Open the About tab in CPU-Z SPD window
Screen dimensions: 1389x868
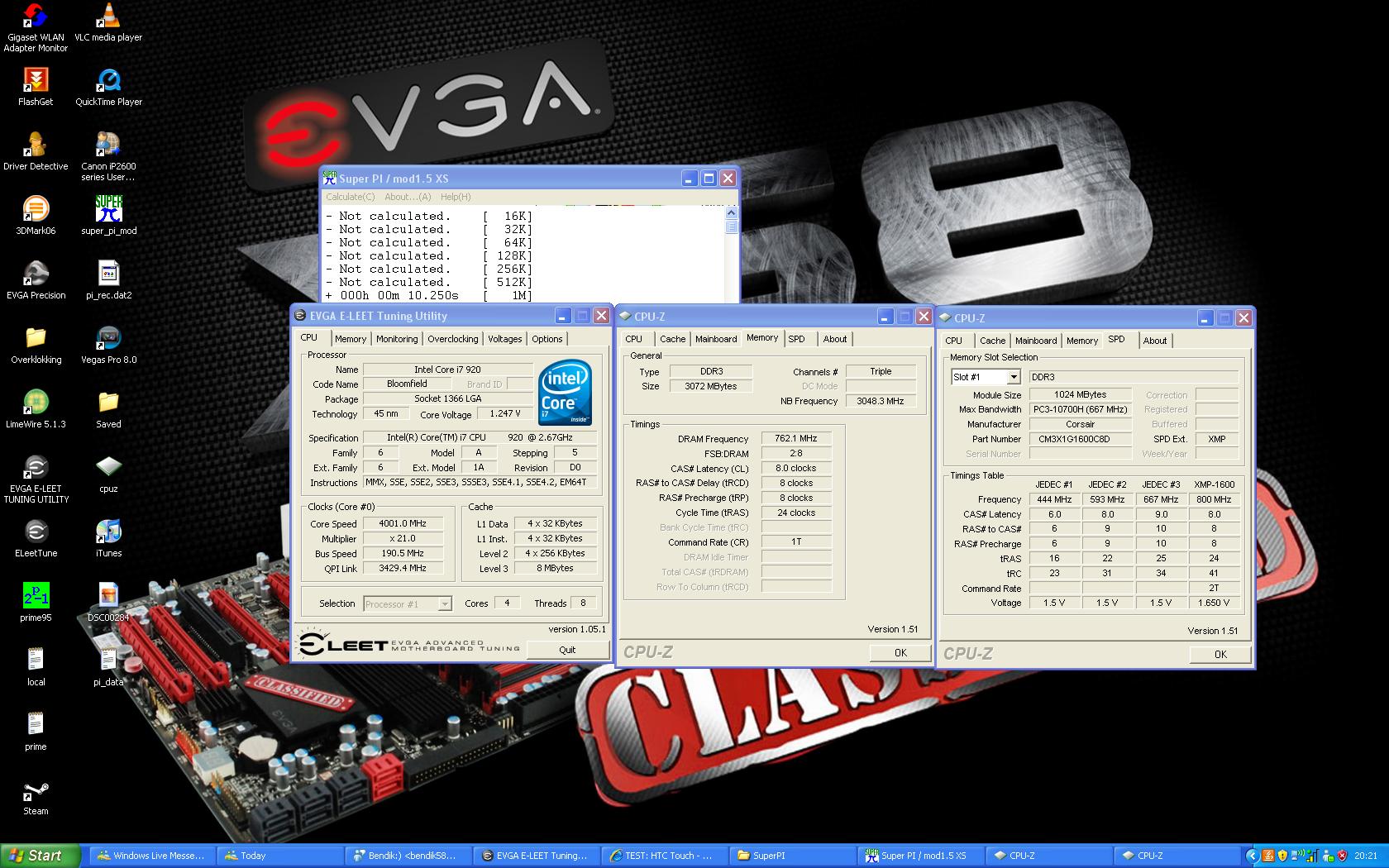tap(1155, 341)
